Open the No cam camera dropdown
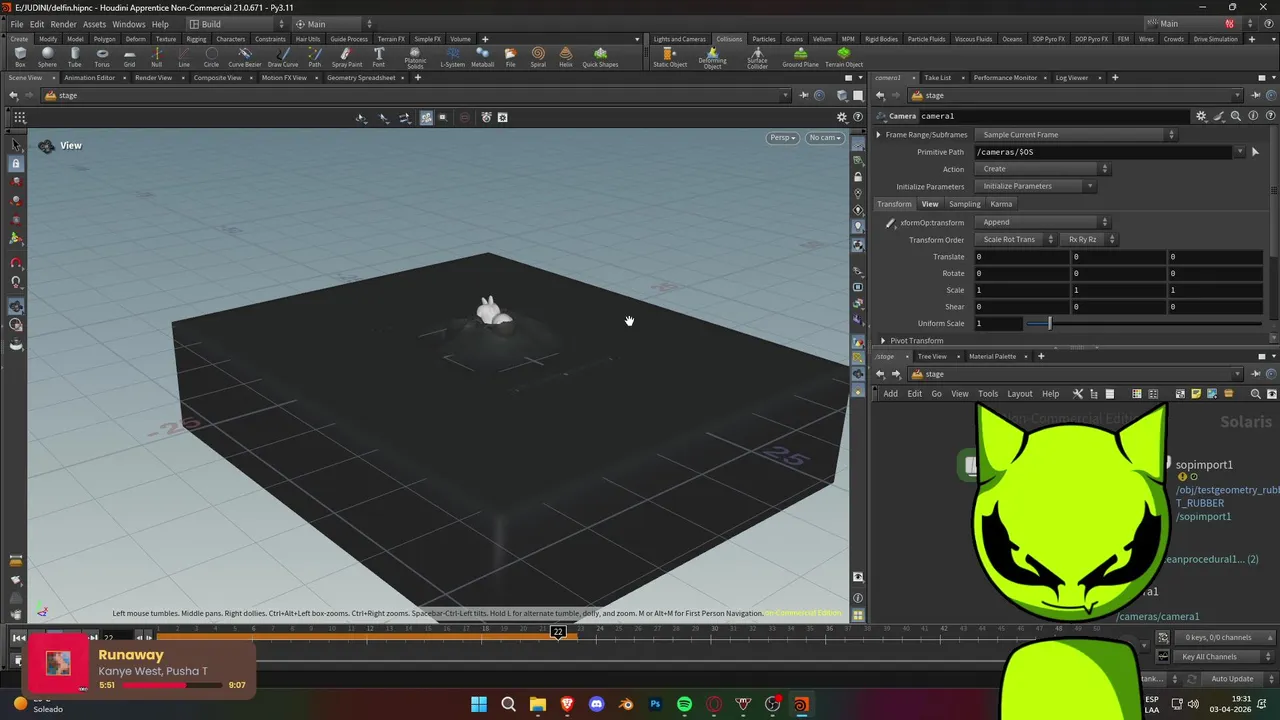1280x720 pixels. click(825, 137)
